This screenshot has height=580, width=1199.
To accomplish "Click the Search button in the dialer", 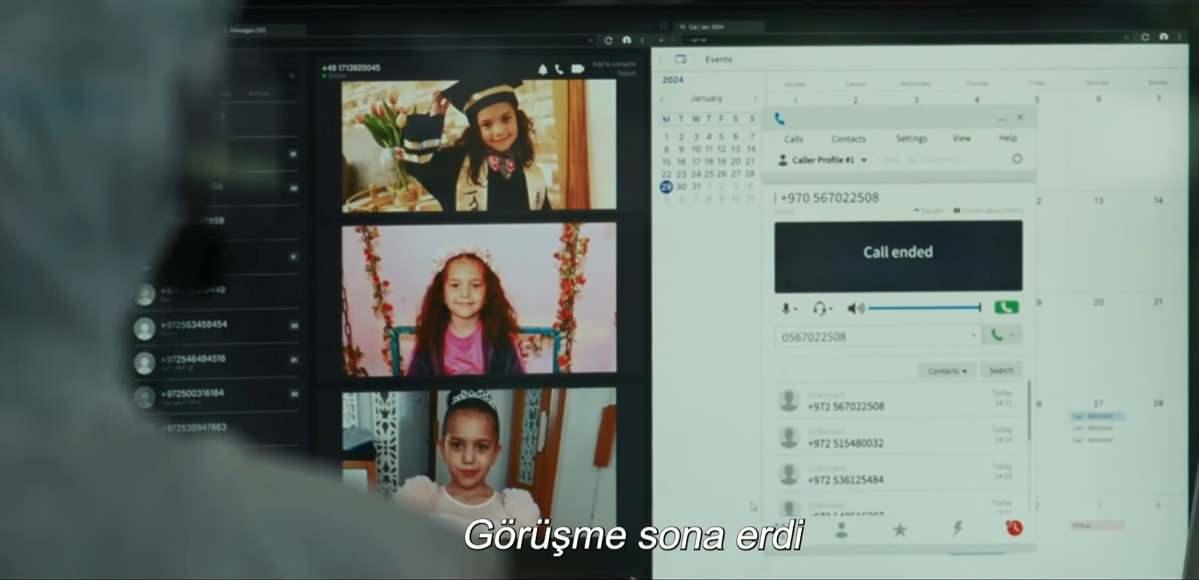I will (1003, 370).
